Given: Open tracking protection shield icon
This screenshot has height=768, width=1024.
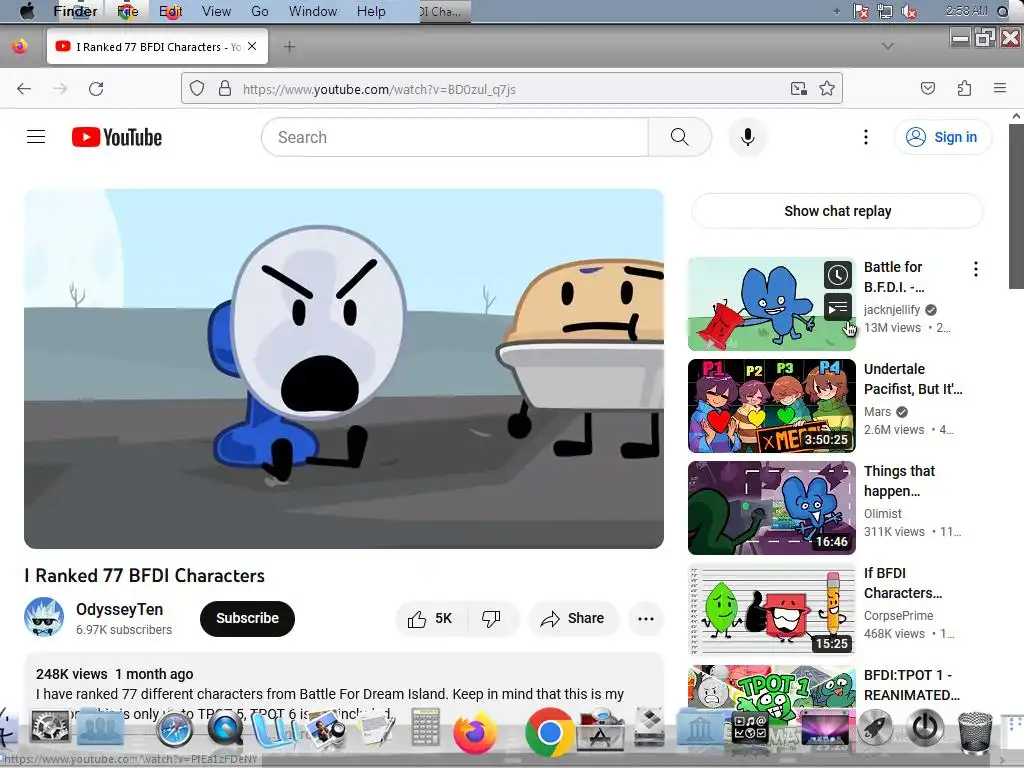Looking at the screenshot, I should pyautogui.click(x=197, y=89).
